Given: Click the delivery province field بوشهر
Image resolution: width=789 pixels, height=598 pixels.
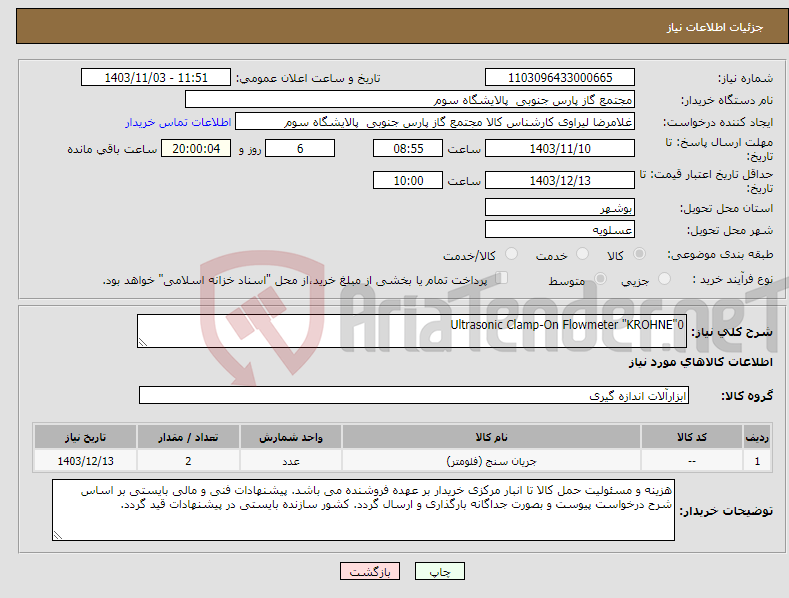Looking at the screenshot, I should [x=560, y=207].
